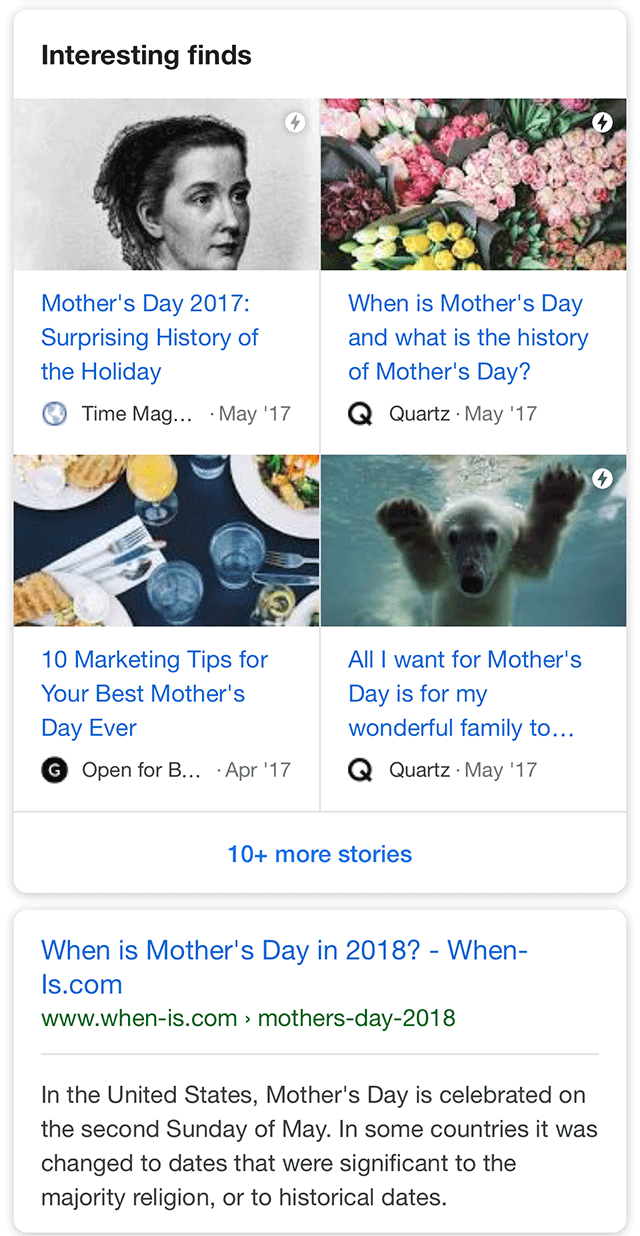Image resolution: width=640 pixels, height=1236 pixels.
Task: Open the black-and-white woman portrait thumbnail
Action: tap(166, 185)
